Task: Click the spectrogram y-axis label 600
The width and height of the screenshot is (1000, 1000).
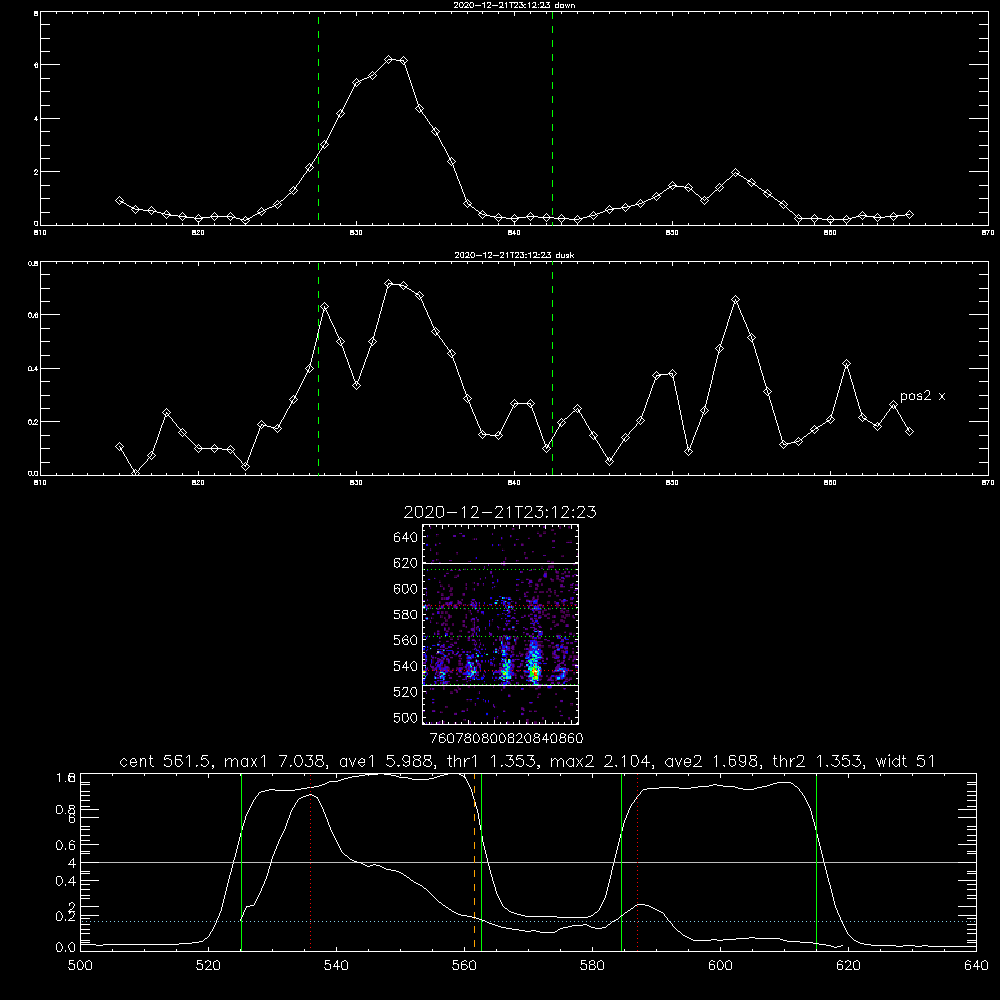Action: (406, 589)
